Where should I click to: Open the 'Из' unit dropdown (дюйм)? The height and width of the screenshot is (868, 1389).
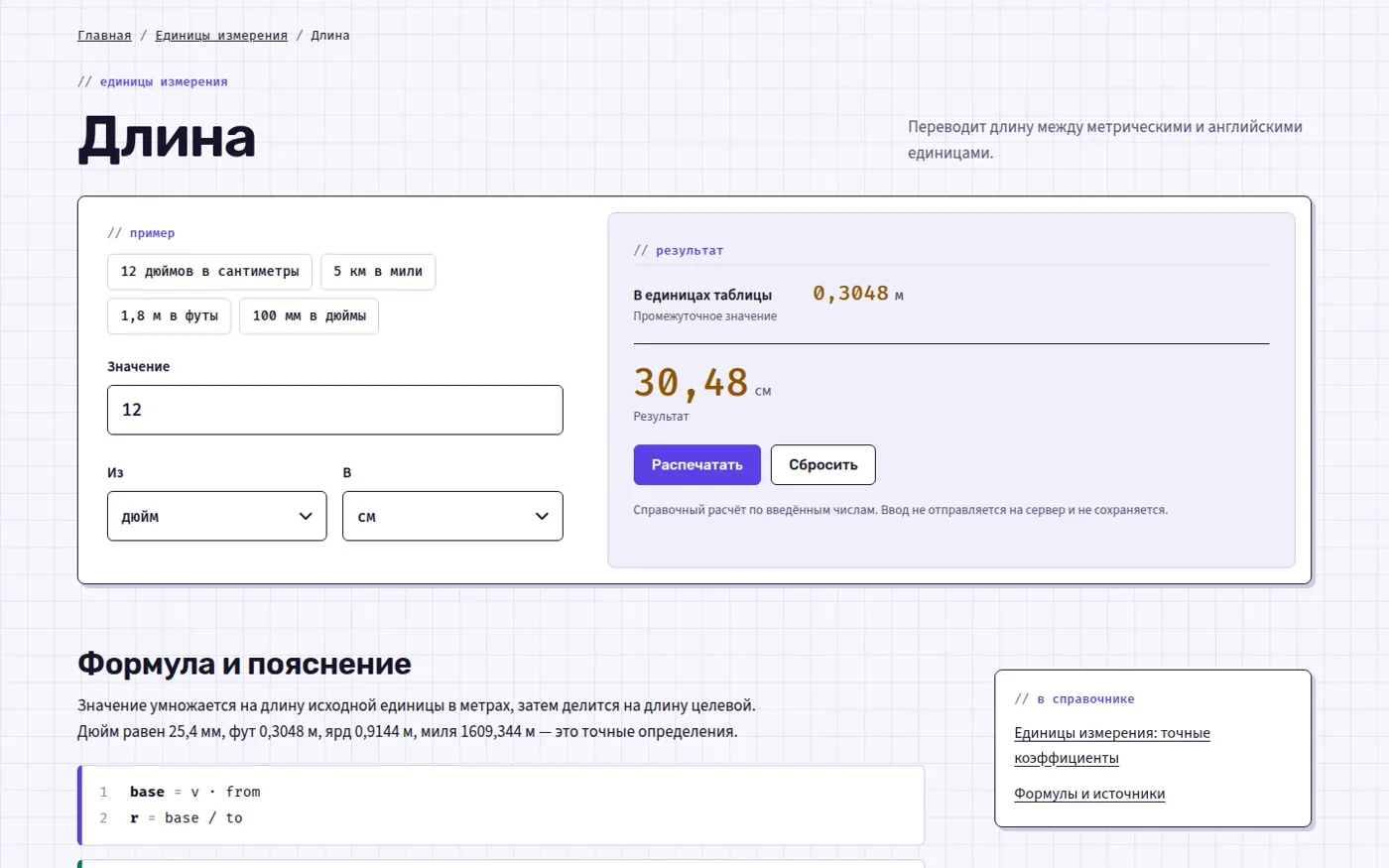pos(217,516)
